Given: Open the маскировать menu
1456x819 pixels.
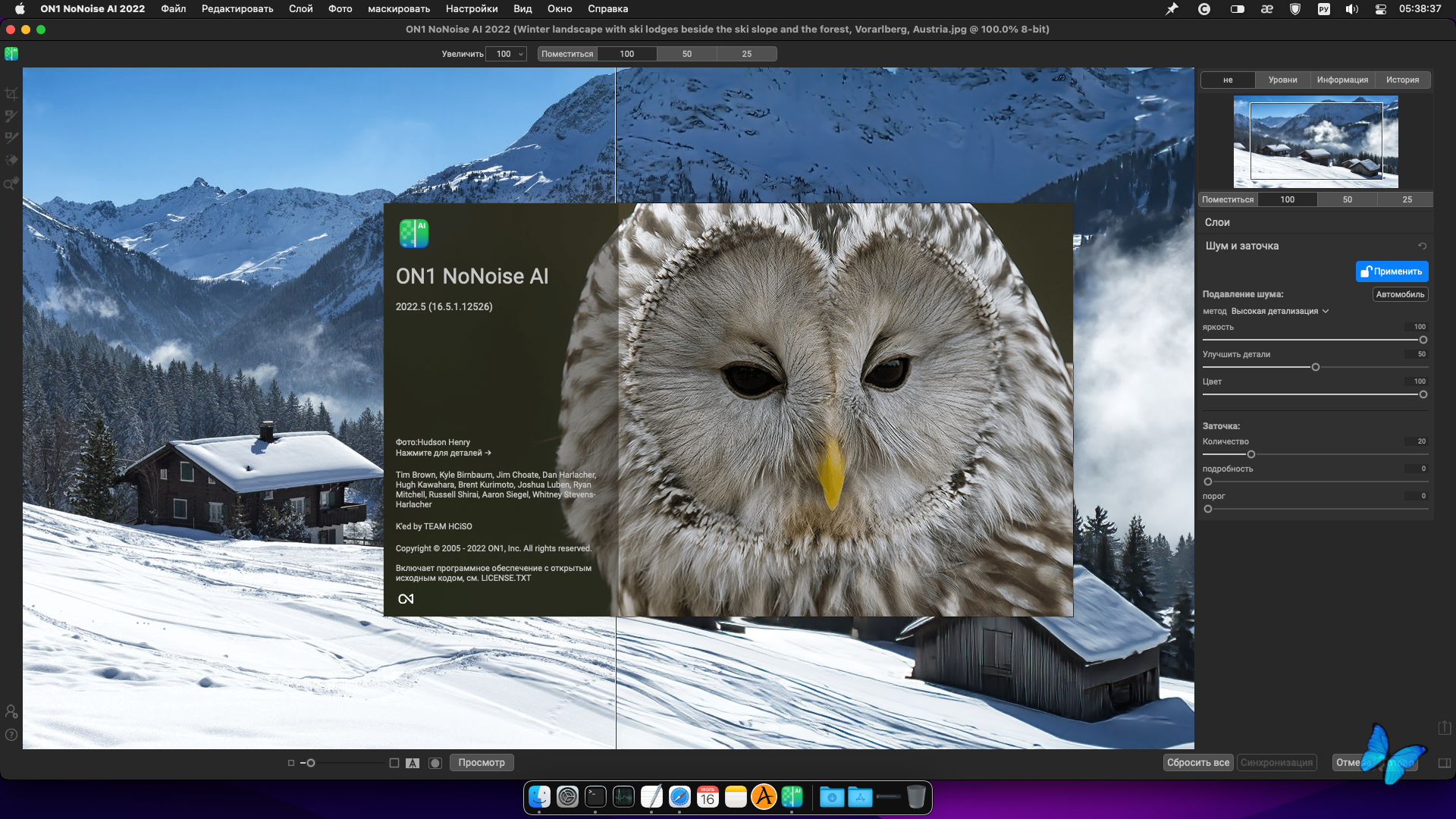Looking at the screenshot, I should 399,9.
